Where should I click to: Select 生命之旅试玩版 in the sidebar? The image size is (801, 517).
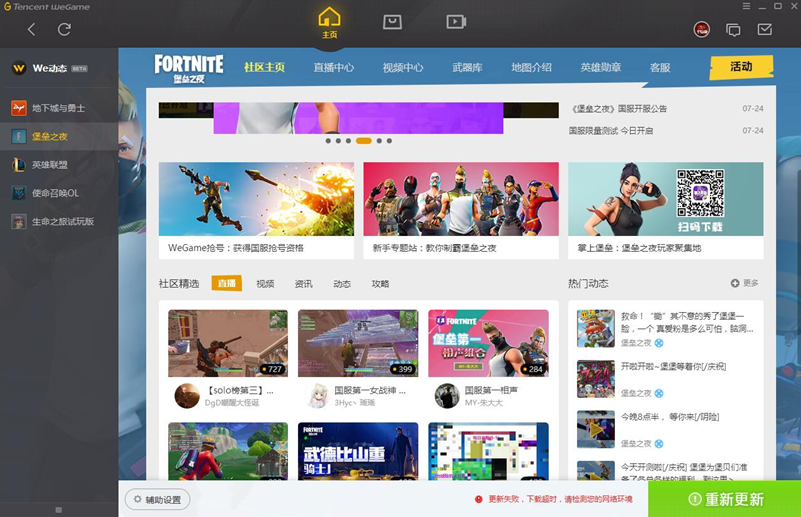pyautogui.click(x=59, y=221)
